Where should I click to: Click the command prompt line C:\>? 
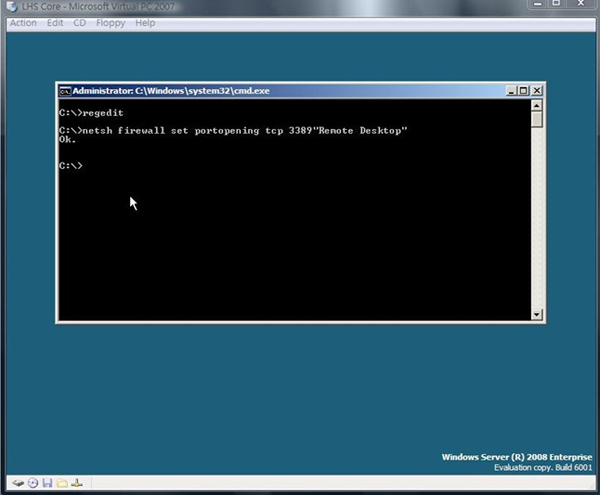[x=70, y=165]
